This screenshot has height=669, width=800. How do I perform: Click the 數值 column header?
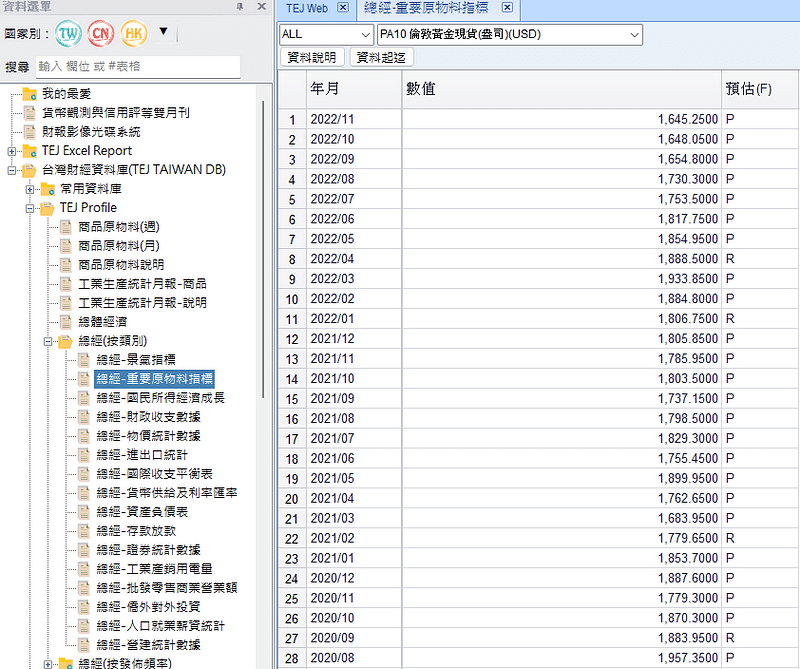[x=560, y=89]
